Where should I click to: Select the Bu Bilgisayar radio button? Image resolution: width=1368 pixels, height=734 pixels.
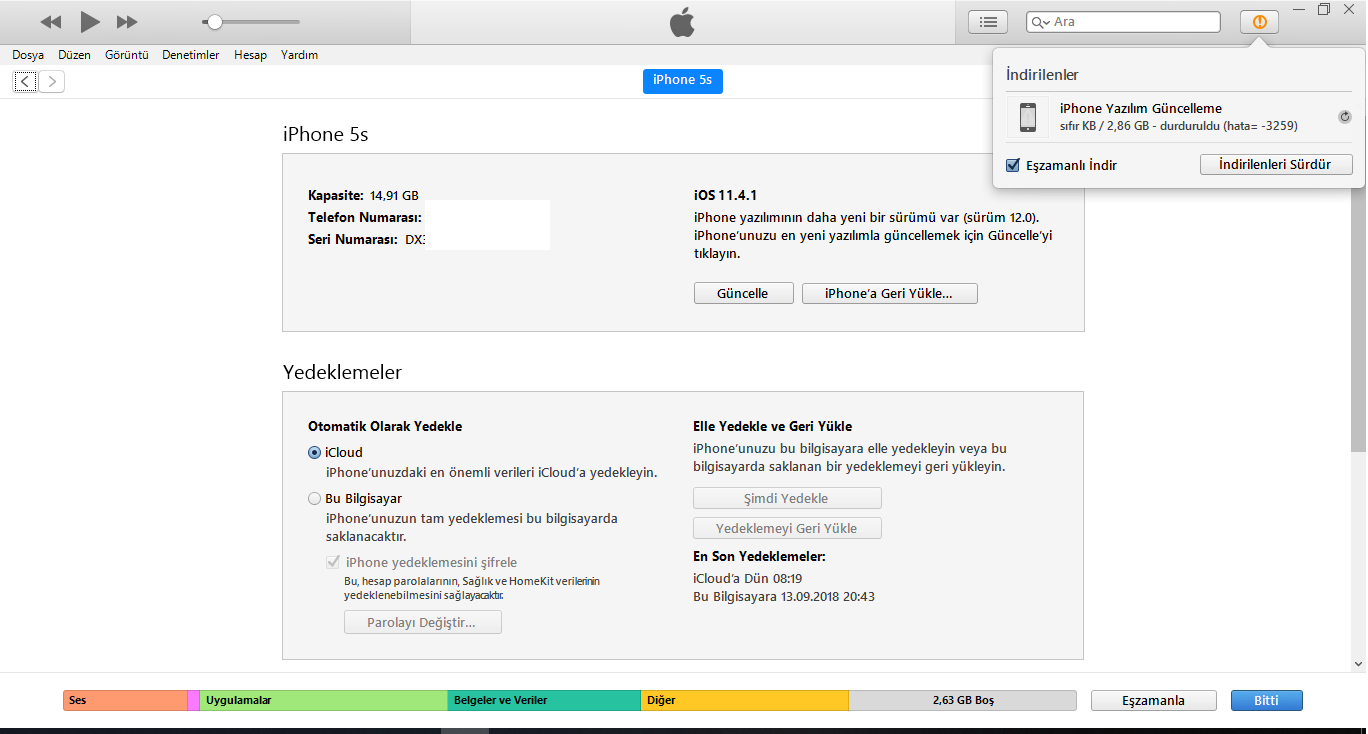pyautogui.click(x=315, y=499)
